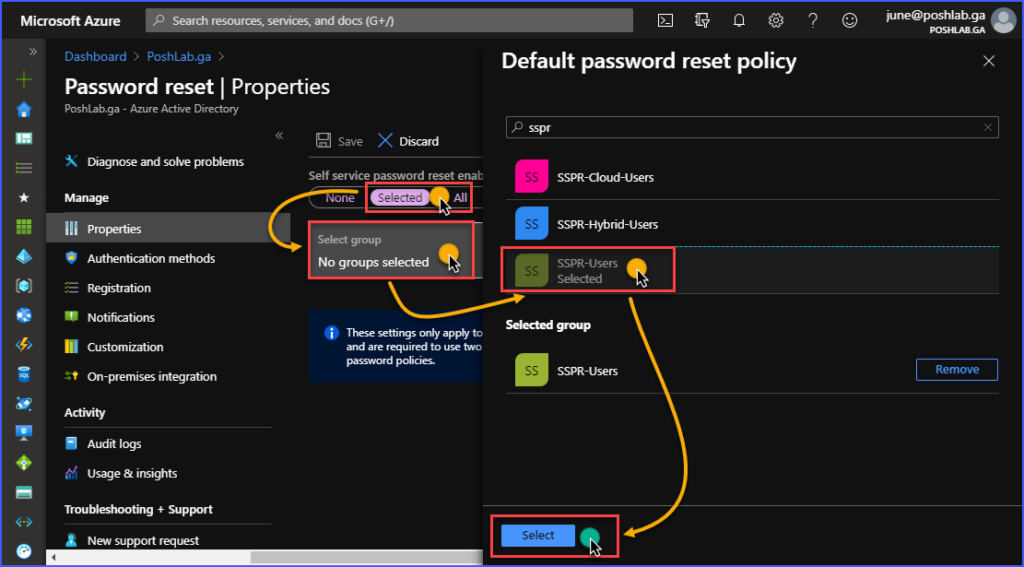
Task: Click the help question mark icon
Action: coord(813,20)
